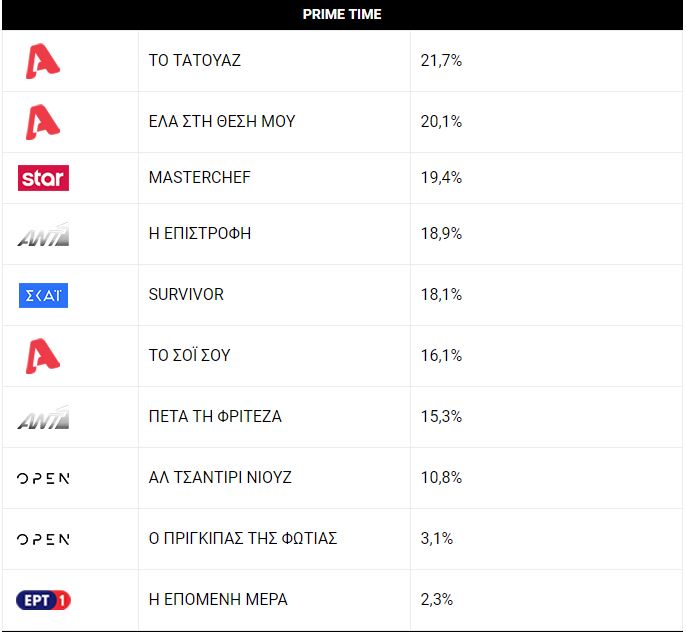
Task: Select the SURVIVOR program title
Action: pos(186,294)
